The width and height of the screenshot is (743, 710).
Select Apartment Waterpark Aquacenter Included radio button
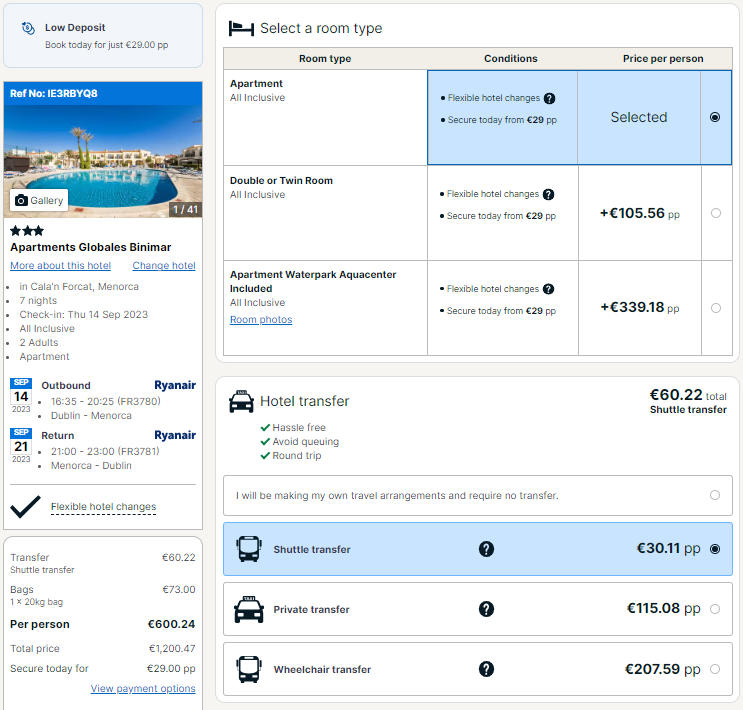tap(716, 308)
